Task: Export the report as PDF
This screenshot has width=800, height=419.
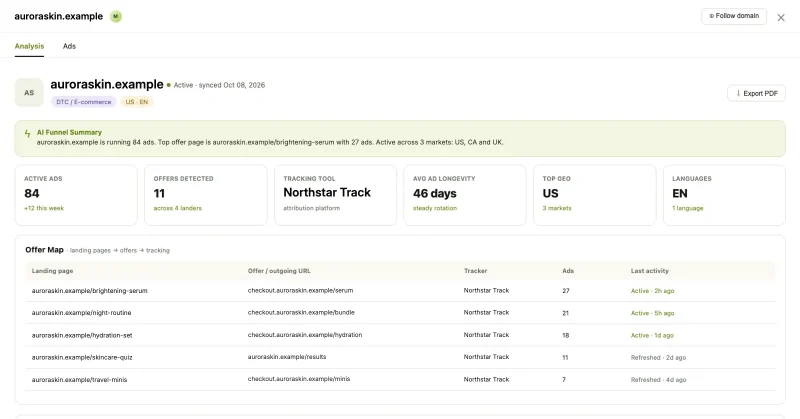Action: point(756,93)
